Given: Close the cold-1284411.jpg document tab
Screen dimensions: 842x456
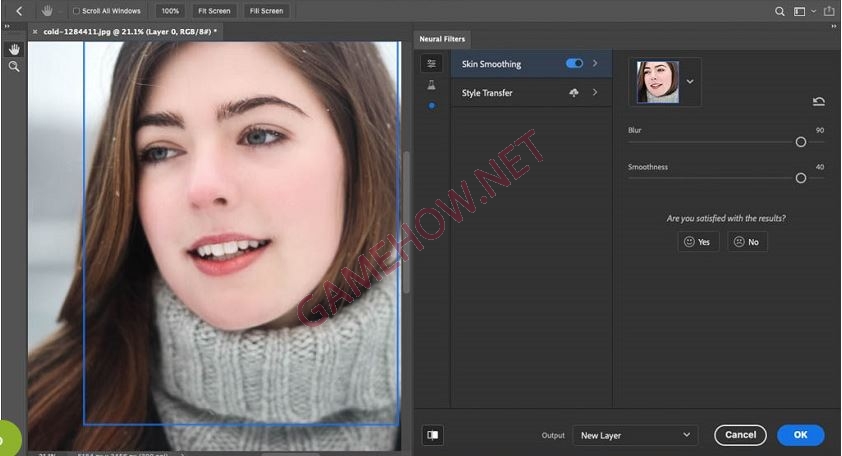Looking at the screenshot, I should pyautogui.click(x=35, y=32).
